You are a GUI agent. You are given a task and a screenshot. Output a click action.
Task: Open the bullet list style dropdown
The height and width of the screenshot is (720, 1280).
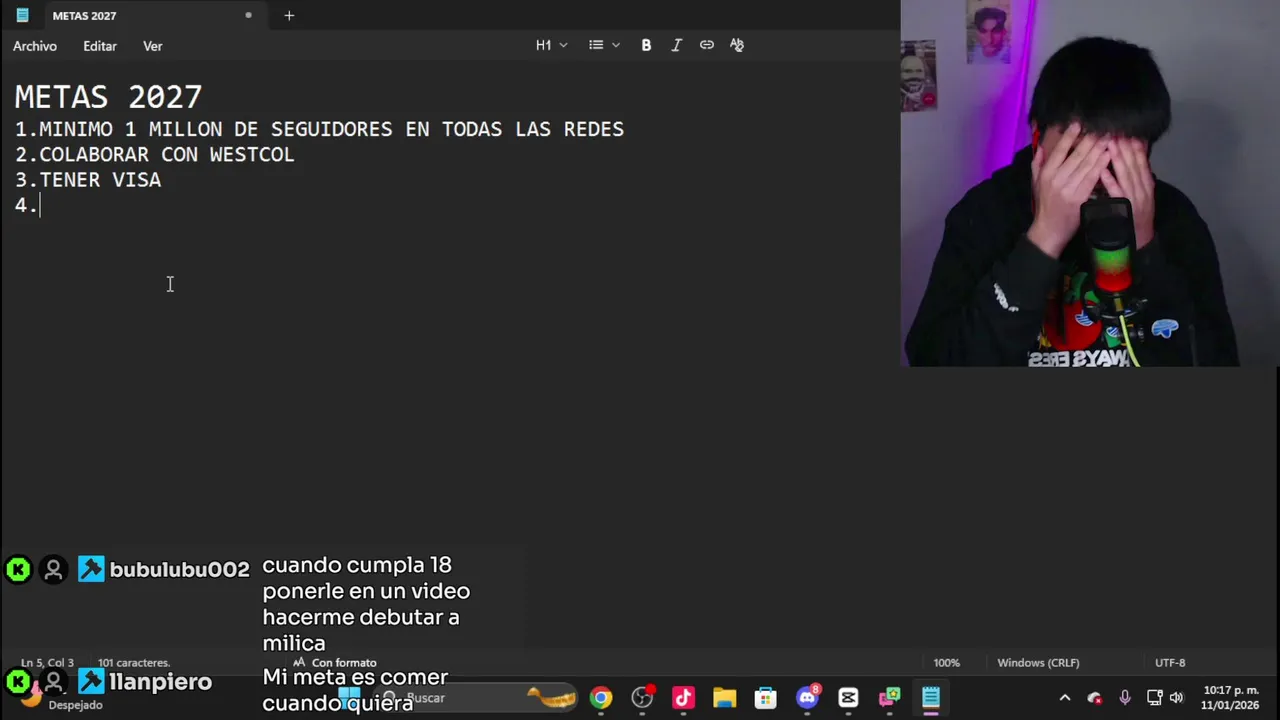604,45
